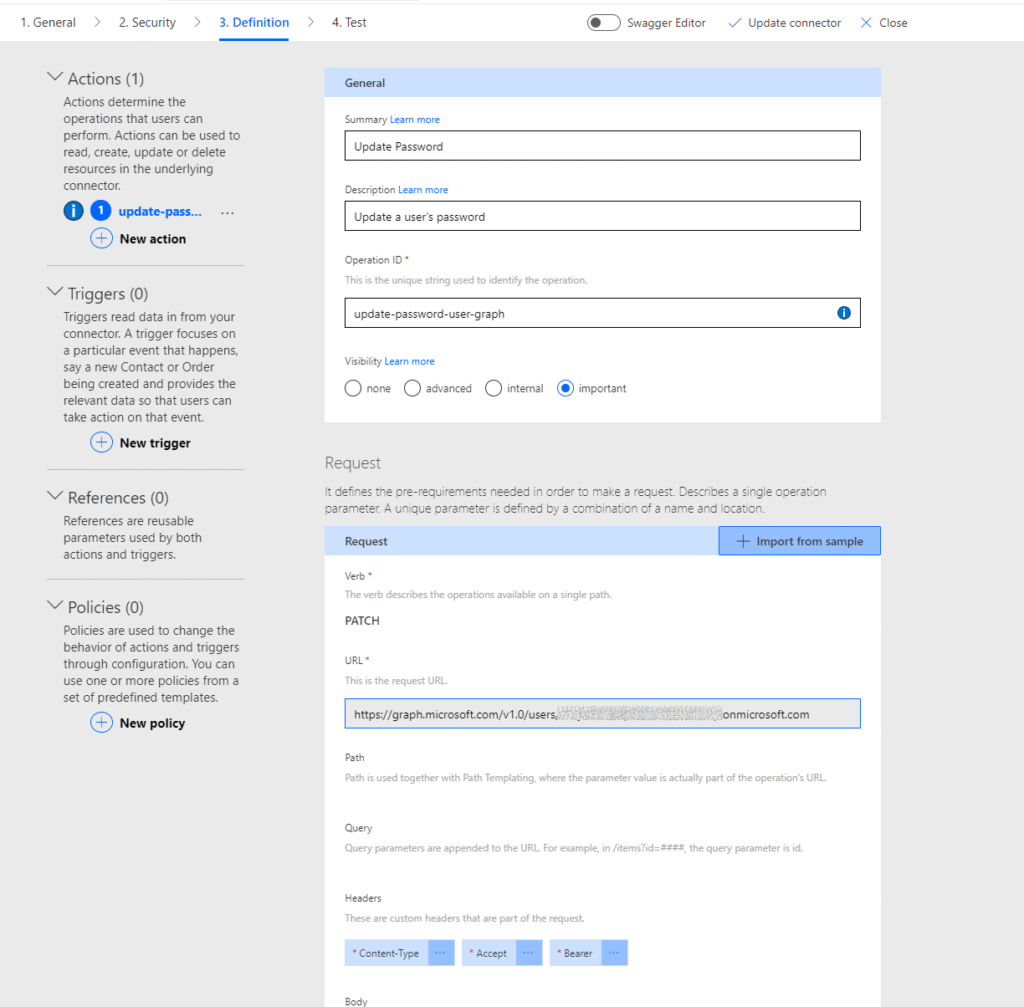Click the numbered badge beside update-pass action
Screen dimensions: 1024x1007
coord(101,211)
